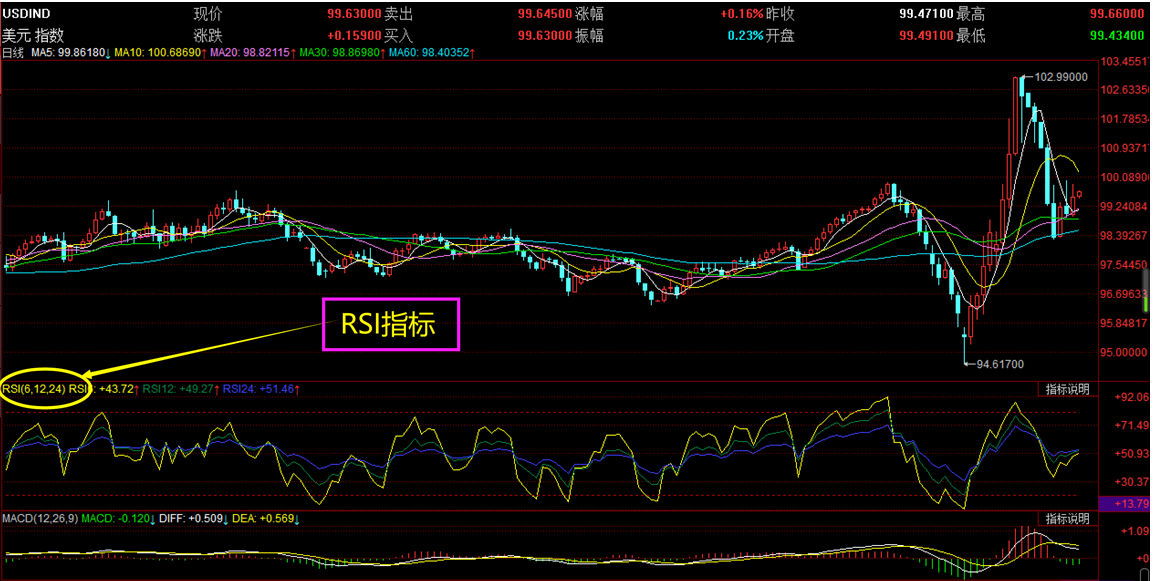
Task: Click the 昨收 value 99.47100
Action: click(x=927, y=14)
